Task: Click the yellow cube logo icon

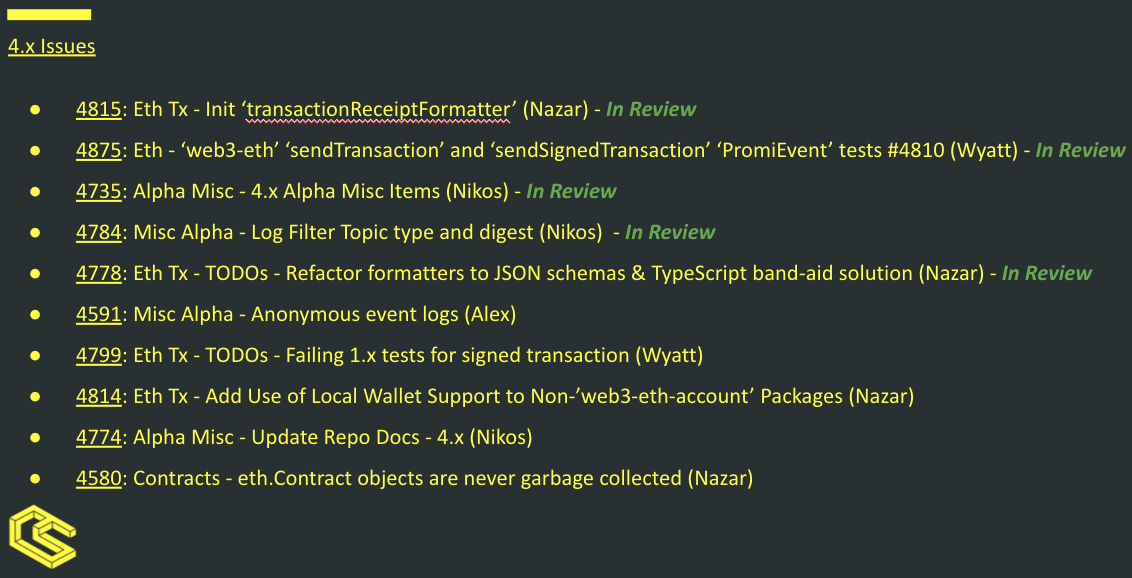Action: (42, 536)
